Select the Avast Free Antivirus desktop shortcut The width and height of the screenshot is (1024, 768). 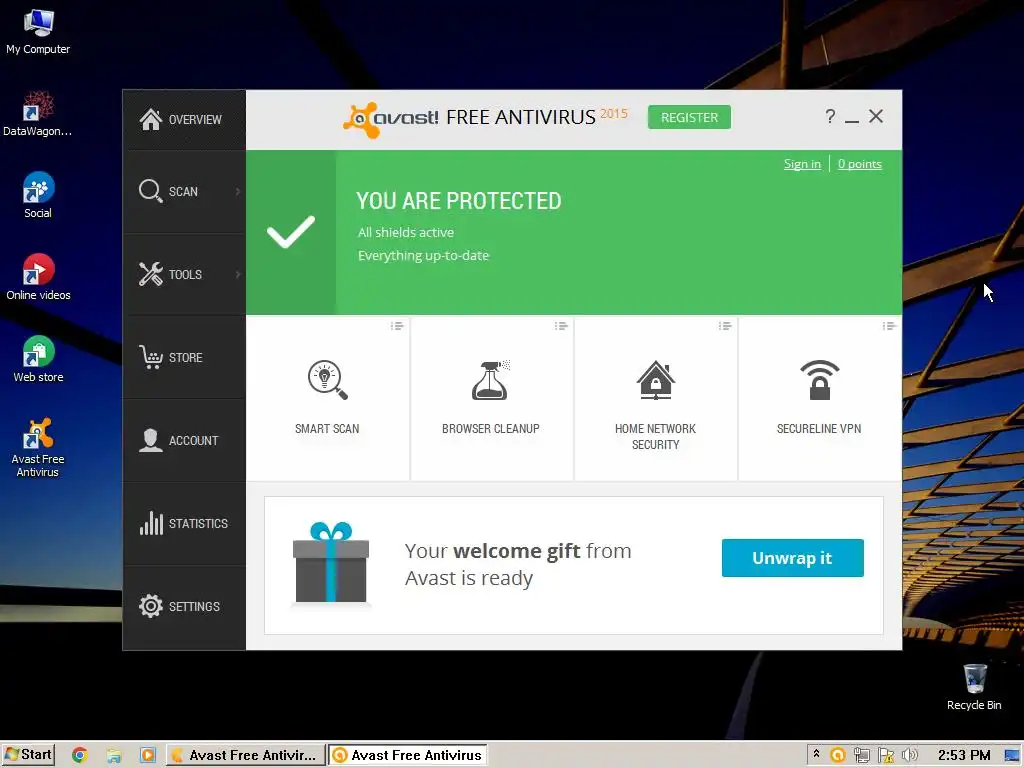(x=38, y=448)
